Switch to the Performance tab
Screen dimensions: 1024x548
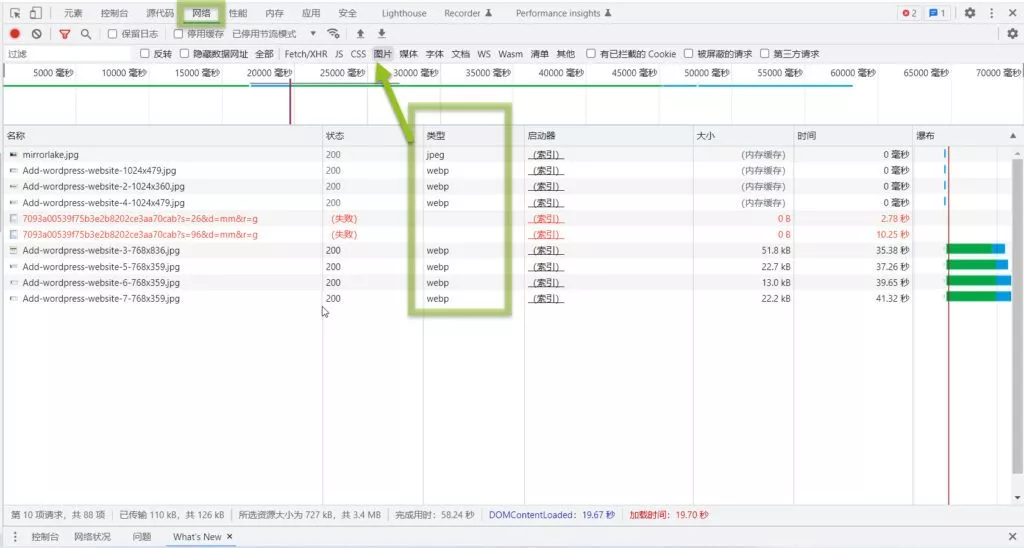238,13
